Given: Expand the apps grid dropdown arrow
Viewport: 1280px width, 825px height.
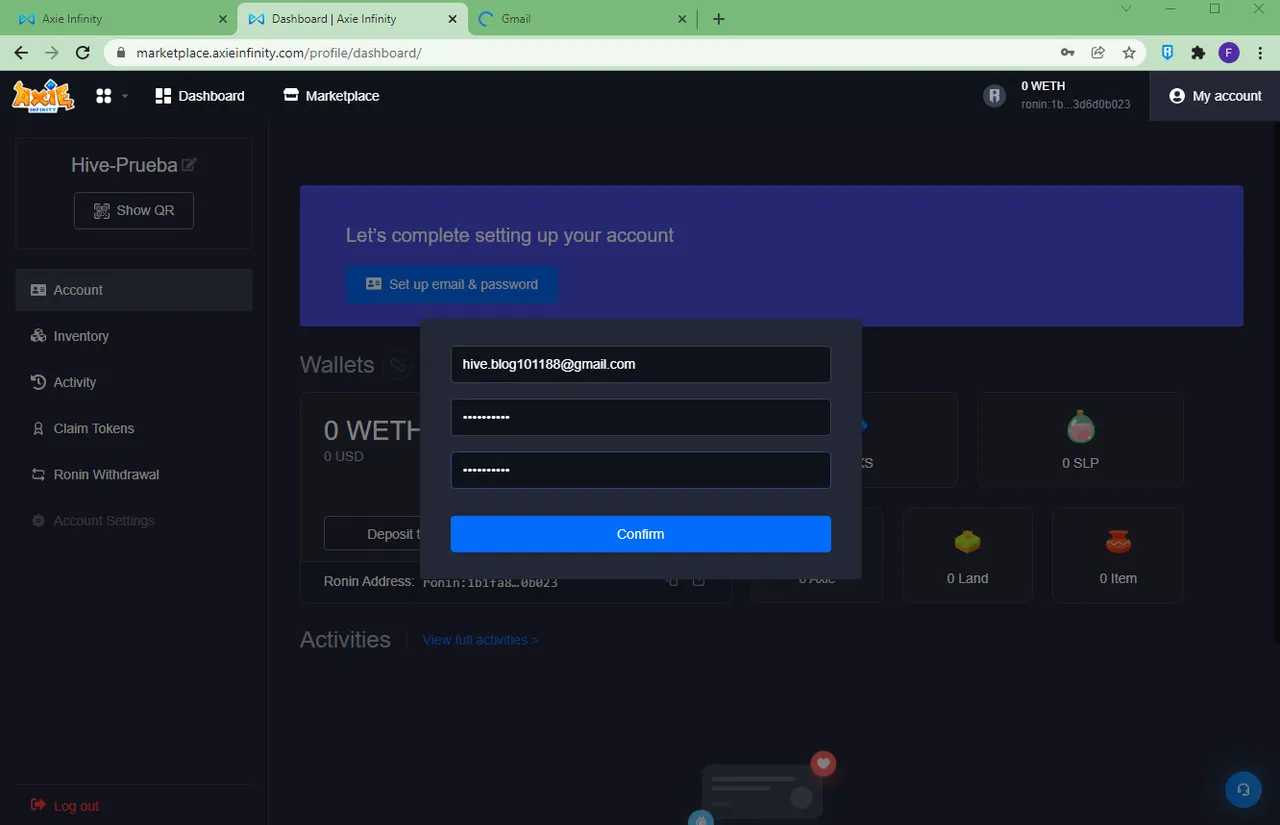Looking at the screenshot, I should click(125, 97).
